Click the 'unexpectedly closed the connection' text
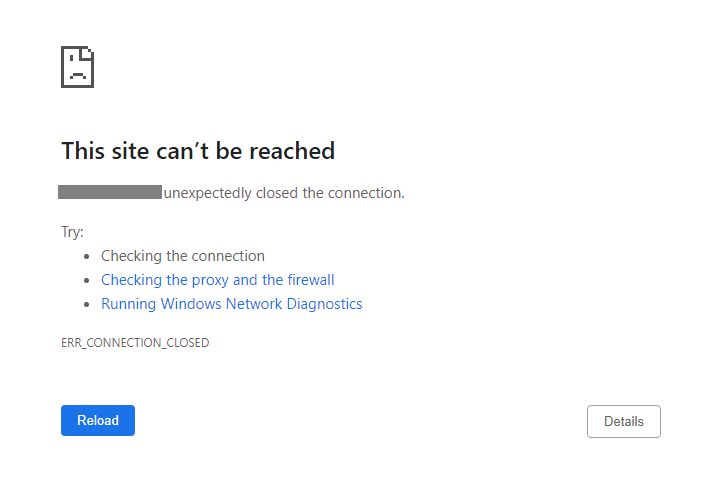The width and height of the screenshot is (715, 477). tap(284, 193)
